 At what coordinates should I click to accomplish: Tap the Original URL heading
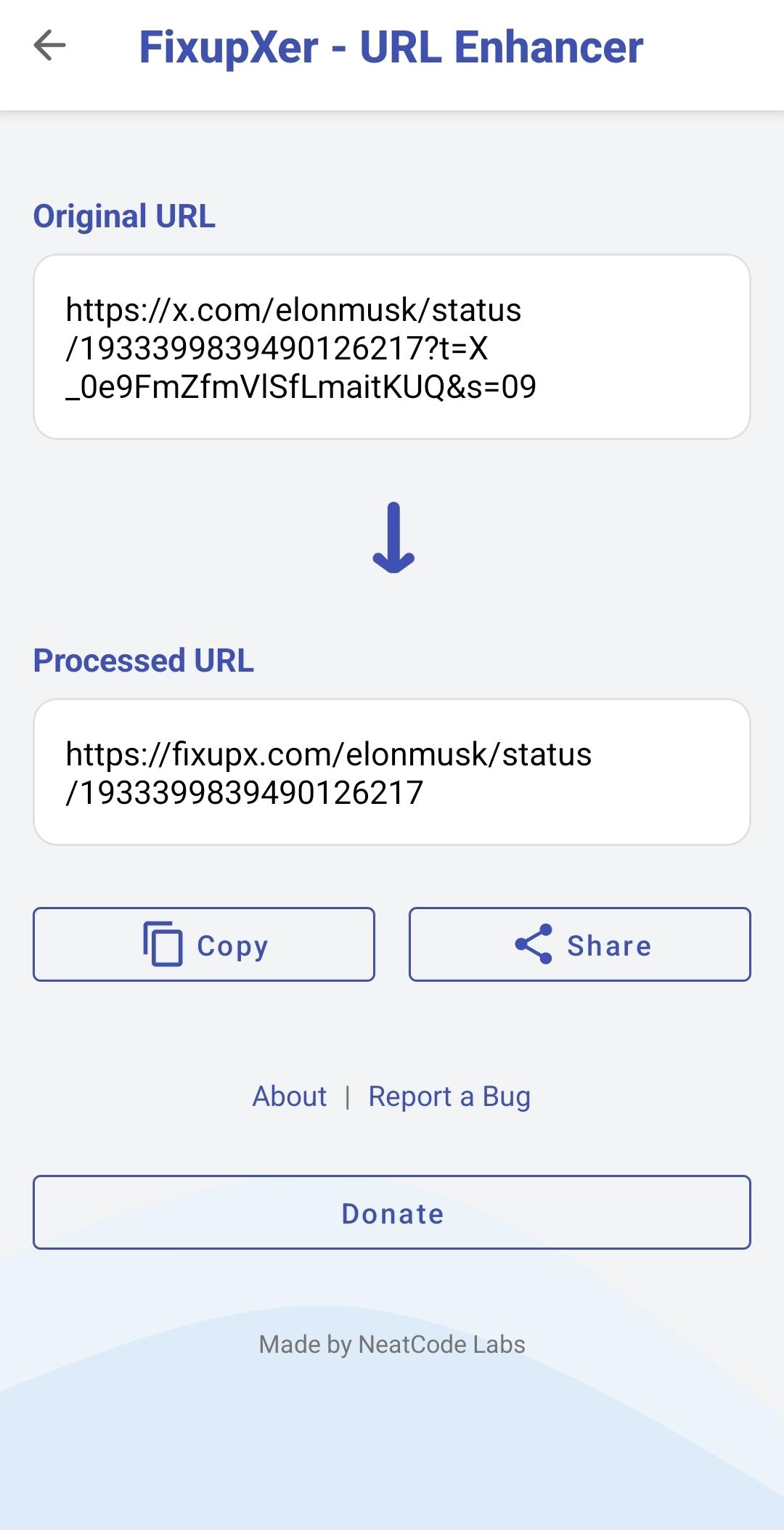tap(124, 216)
